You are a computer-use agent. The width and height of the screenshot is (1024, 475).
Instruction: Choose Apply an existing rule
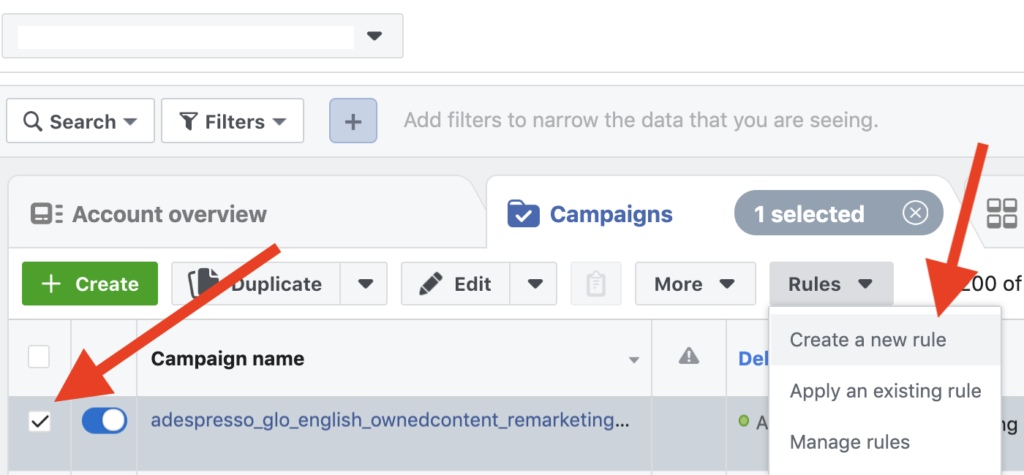coord(884,391)
